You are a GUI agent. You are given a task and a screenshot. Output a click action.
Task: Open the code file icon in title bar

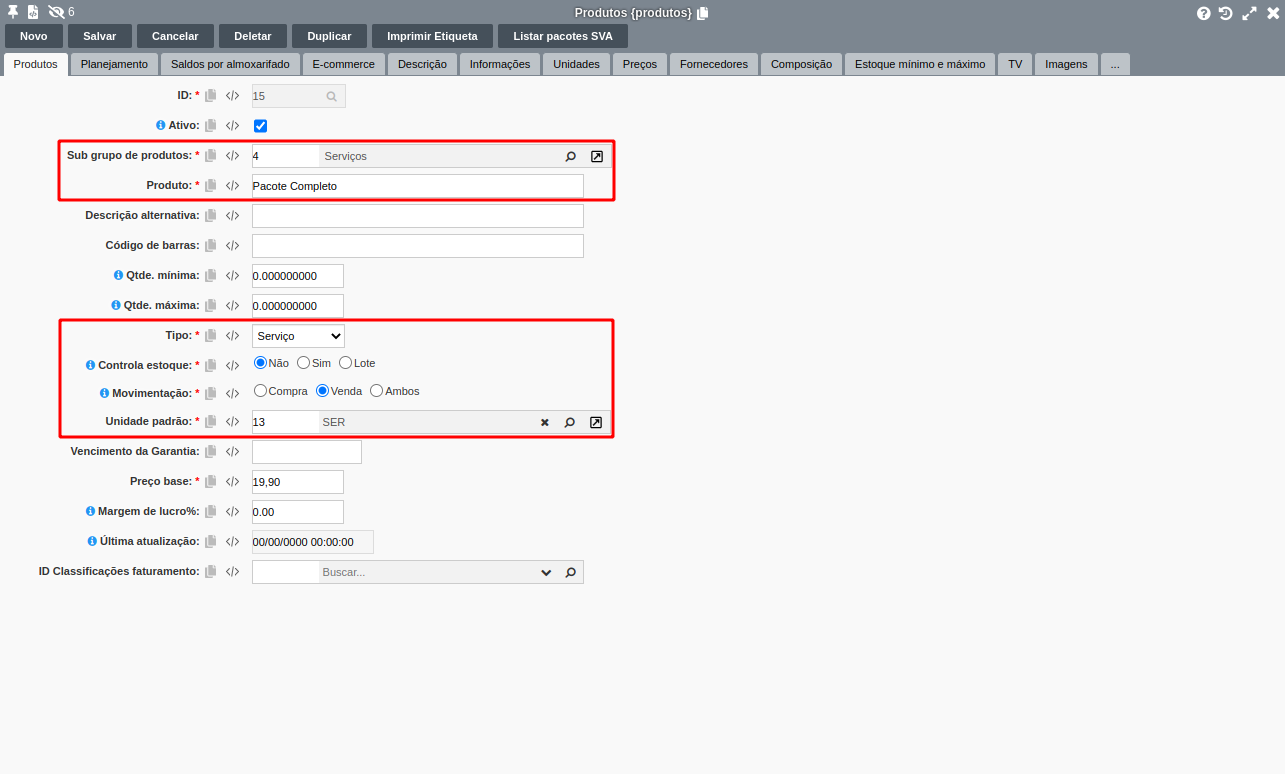coord(33,12)
